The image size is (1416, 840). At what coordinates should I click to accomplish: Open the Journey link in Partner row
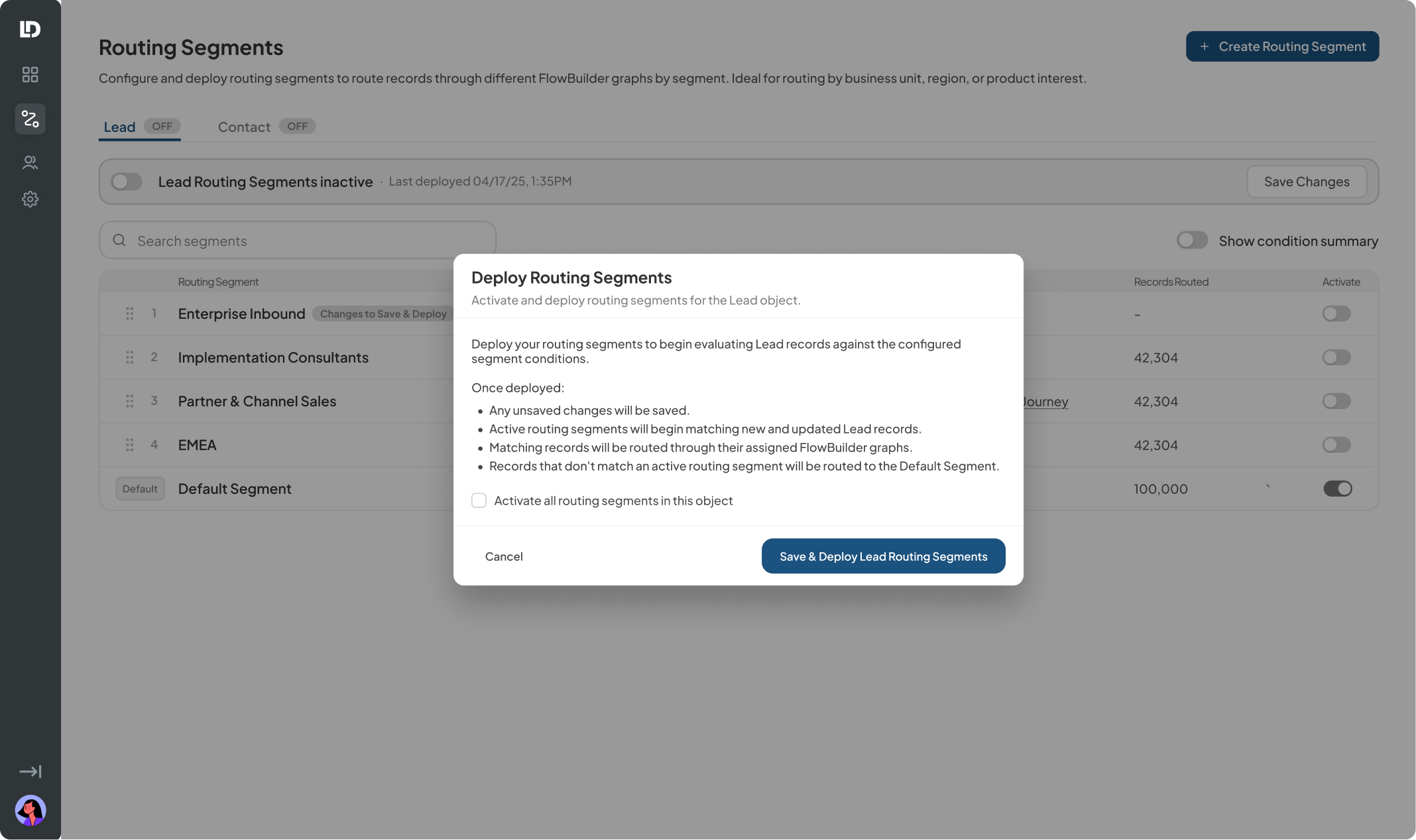coord(1045,402)
